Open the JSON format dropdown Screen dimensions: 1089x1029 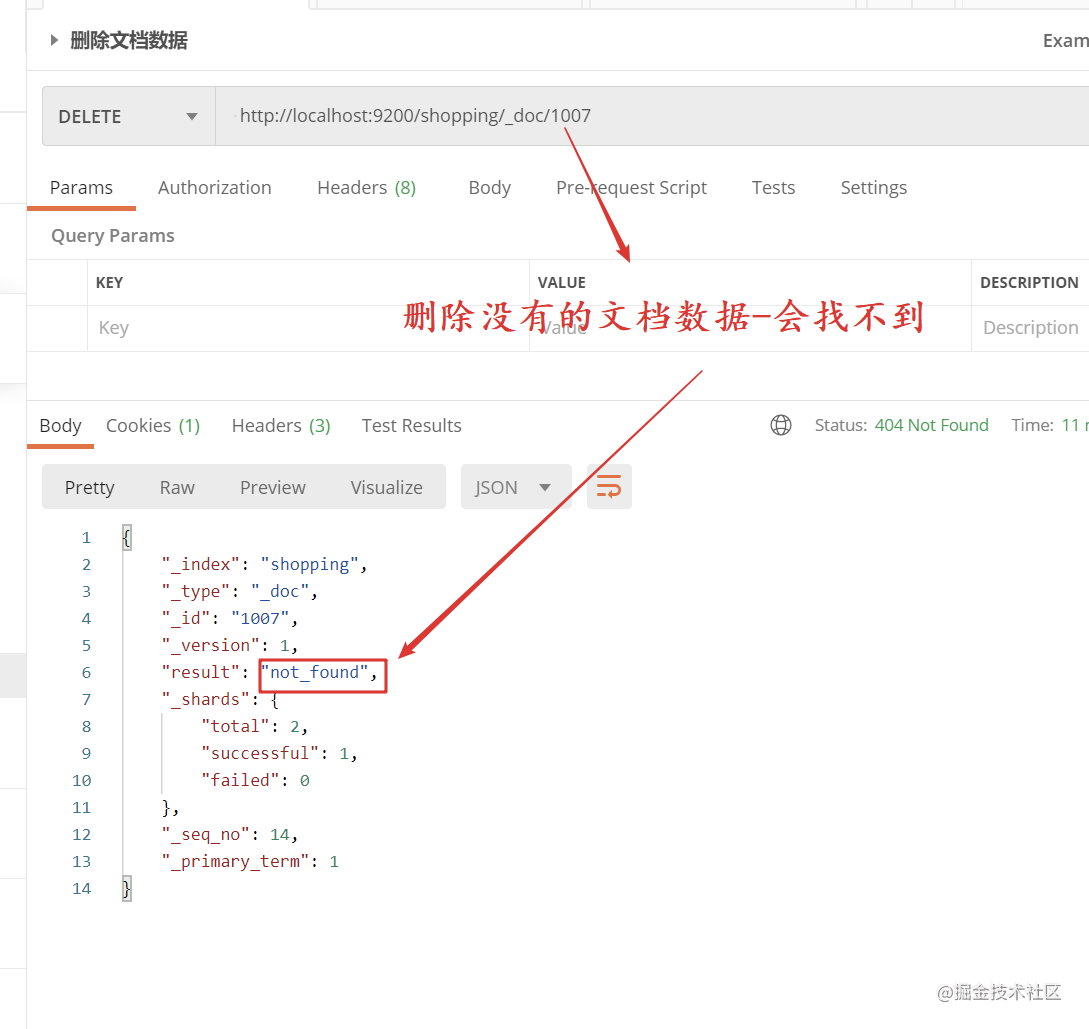click(516, 487)
